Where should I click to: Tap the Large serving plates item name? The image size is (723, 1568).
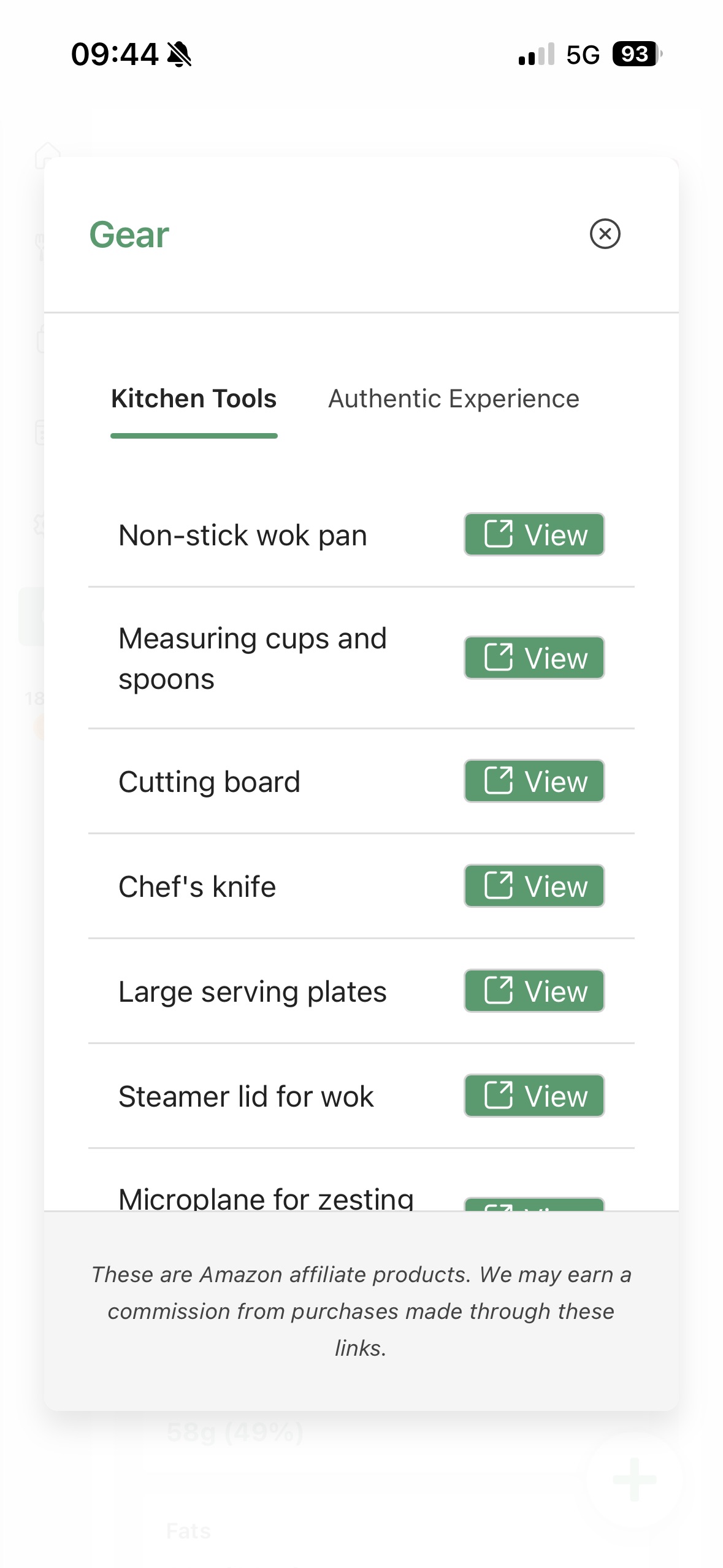coord(252,990)
